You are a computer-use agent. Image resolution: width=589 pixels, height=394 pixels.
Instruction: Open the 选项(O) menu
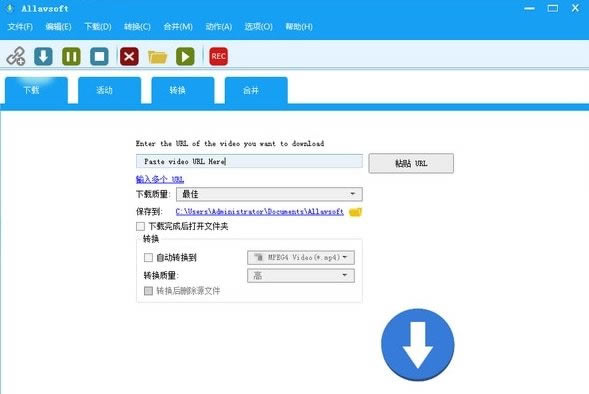click(x=258, y=27)
